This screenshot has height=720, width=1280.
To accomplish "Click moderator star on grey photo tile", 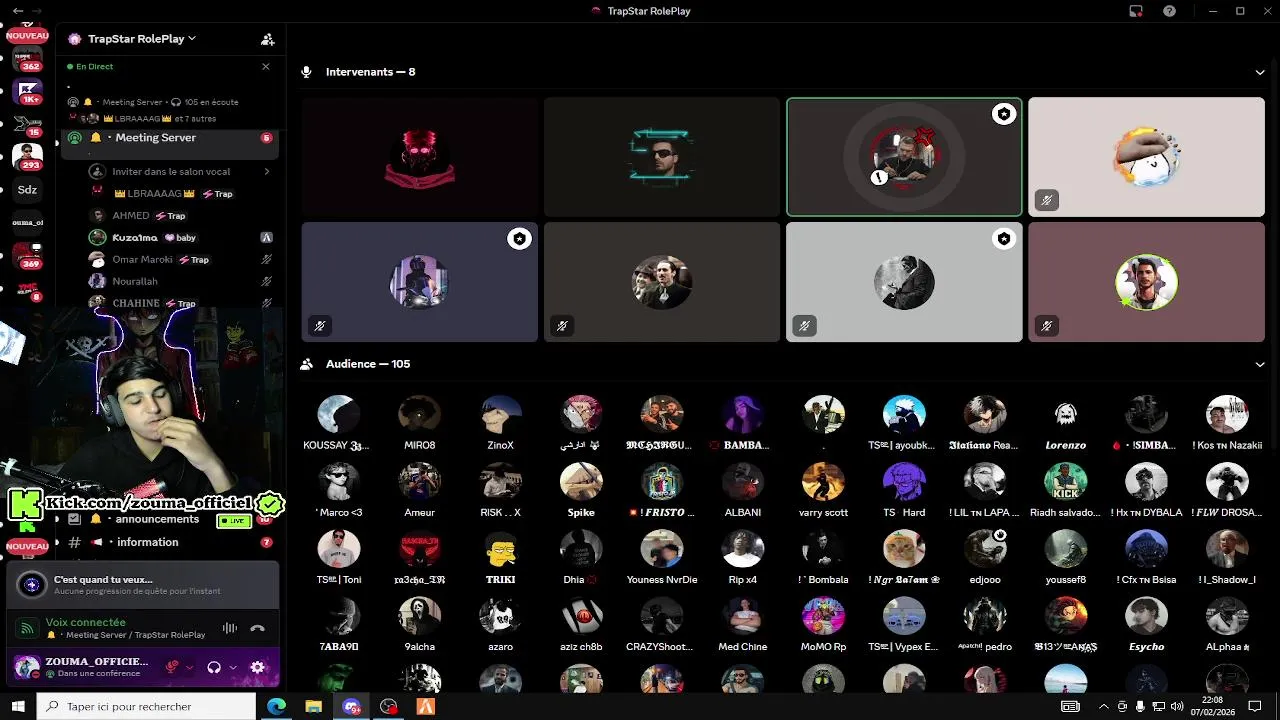I will (x=1004, y=239).
